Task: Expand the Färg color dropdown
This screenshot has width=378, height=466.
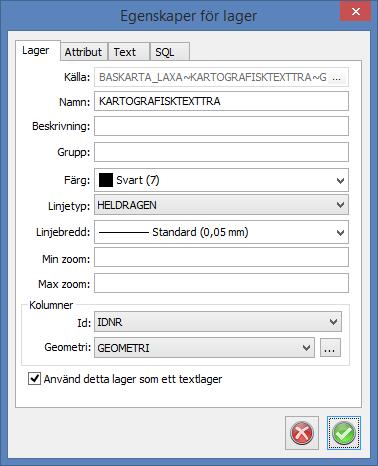Action: click(x=340, y=181)
